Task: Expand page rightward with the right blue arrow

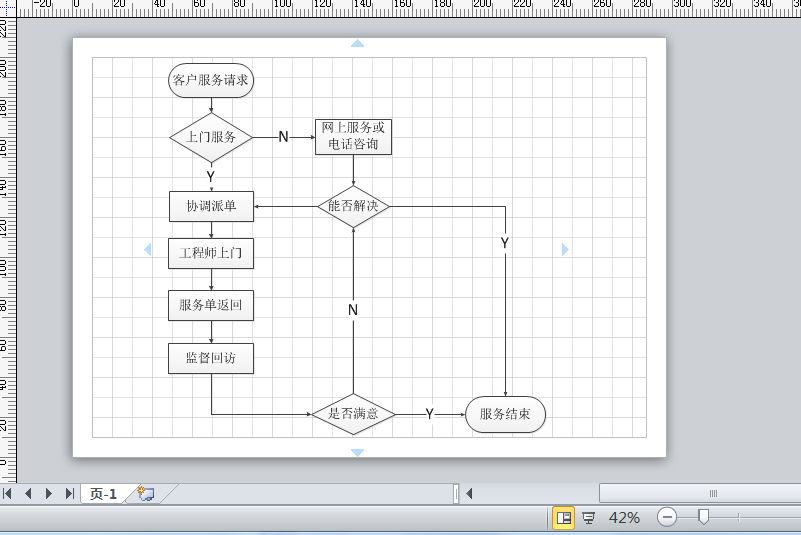Action: [565, 249]
